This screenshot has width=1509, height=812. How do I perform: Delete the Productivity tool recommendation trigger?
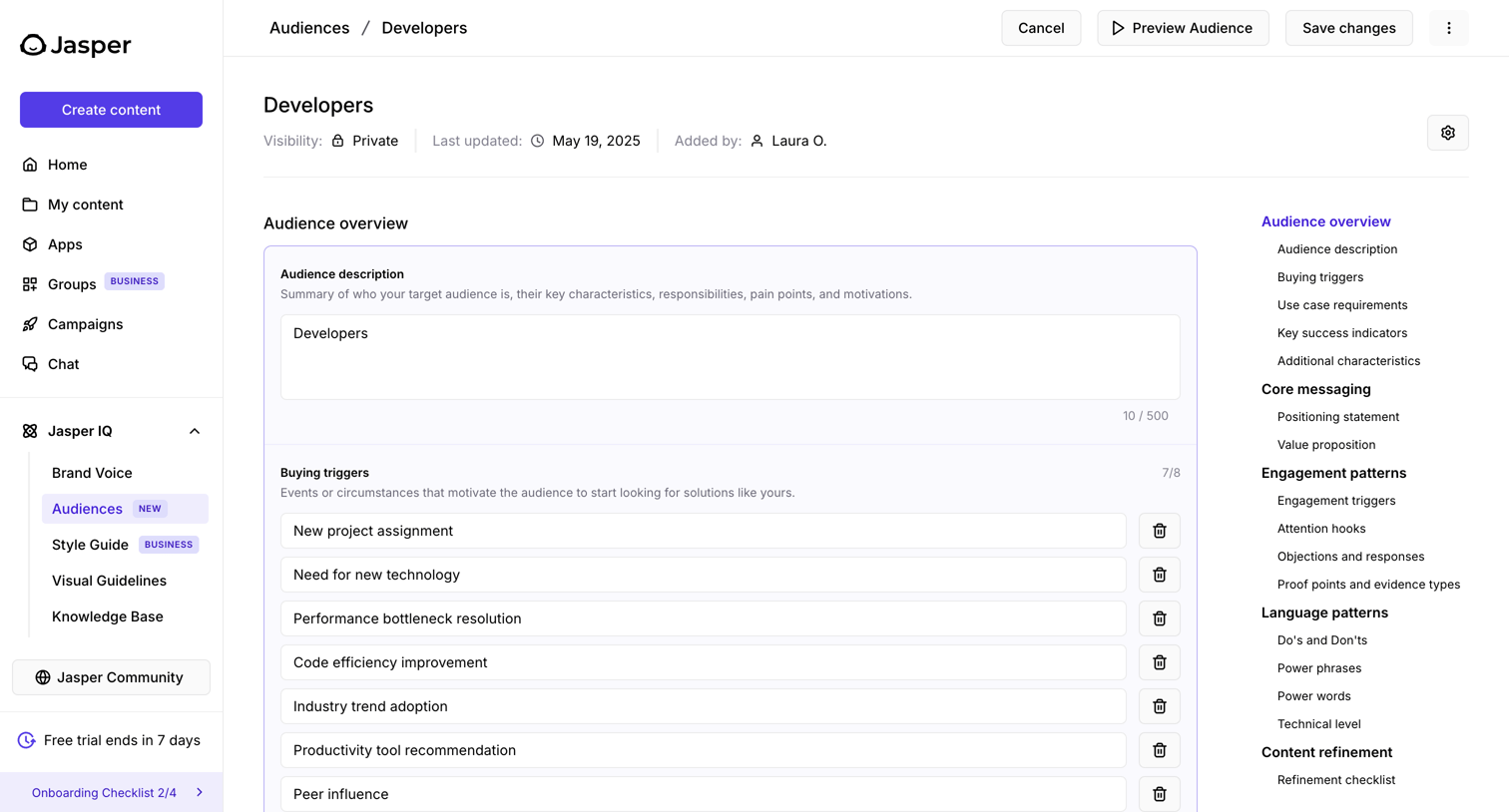[1160, 750]
